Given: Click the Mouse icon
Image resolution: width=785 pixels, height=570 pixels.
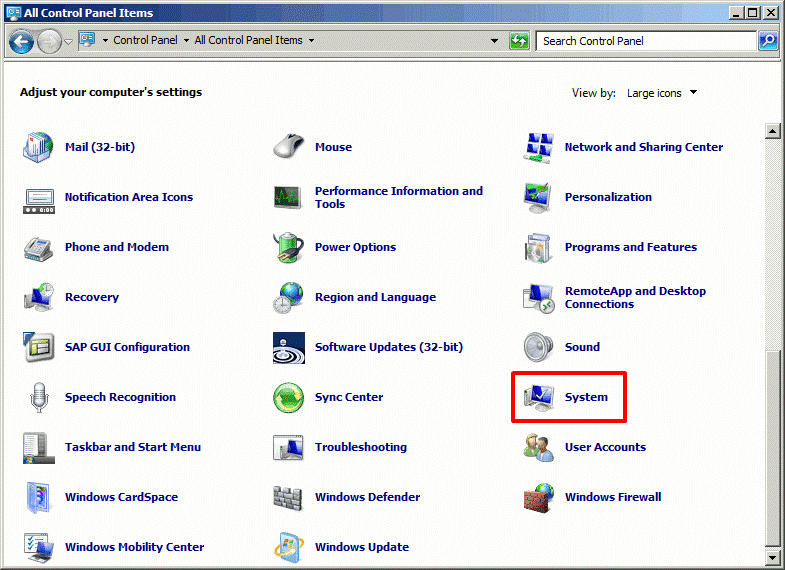Looking at the screenshot, I should 288,147.
